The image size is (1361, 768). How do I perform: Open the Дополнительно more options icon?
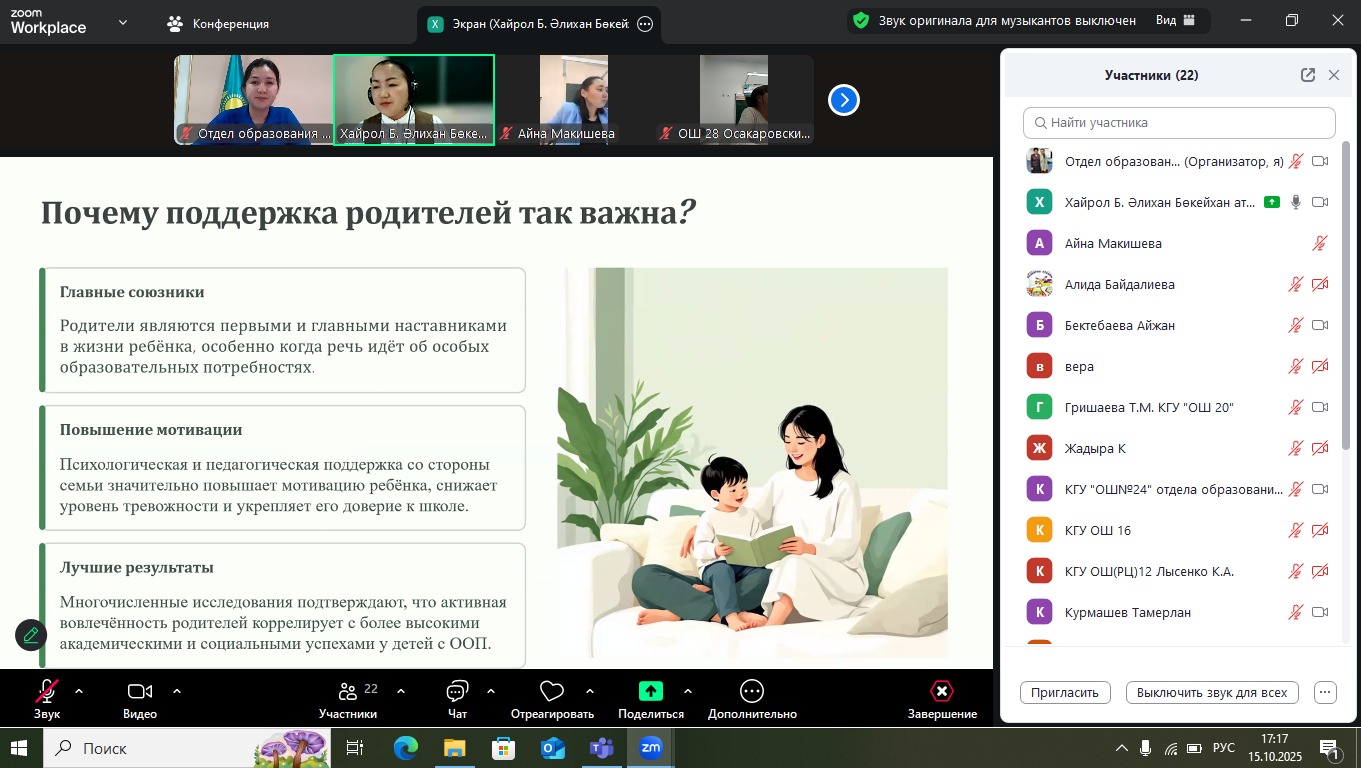(x=751, y=691)
